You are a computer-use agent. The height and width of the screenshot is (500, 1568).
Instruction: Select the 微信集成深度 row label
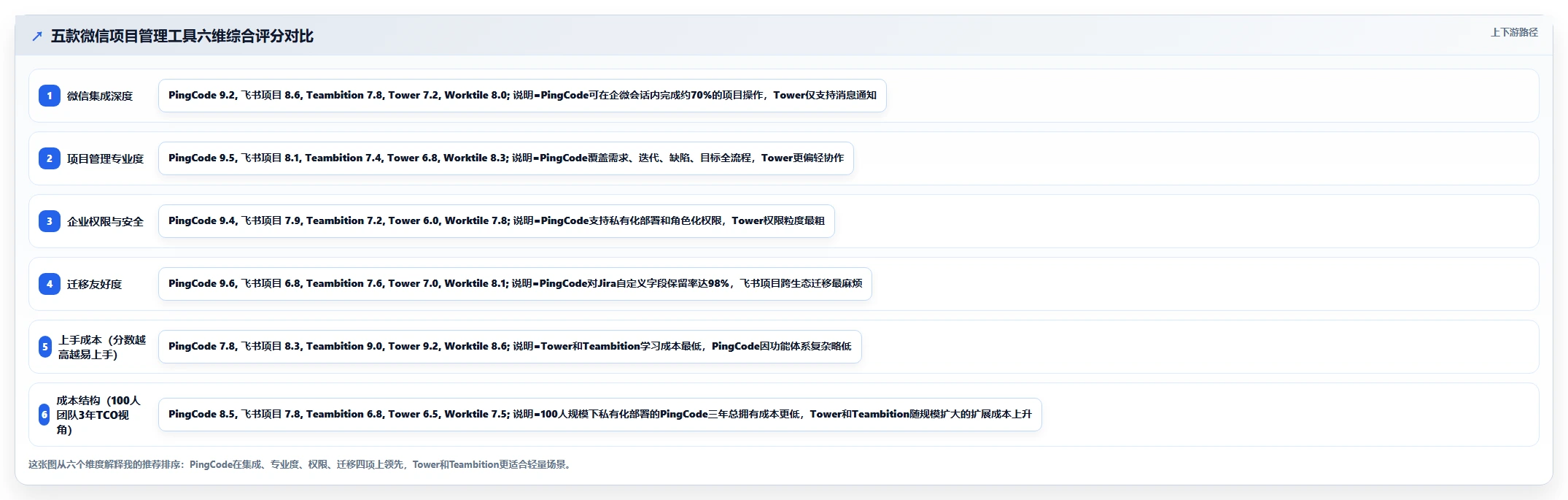click(x=100, y=96)
